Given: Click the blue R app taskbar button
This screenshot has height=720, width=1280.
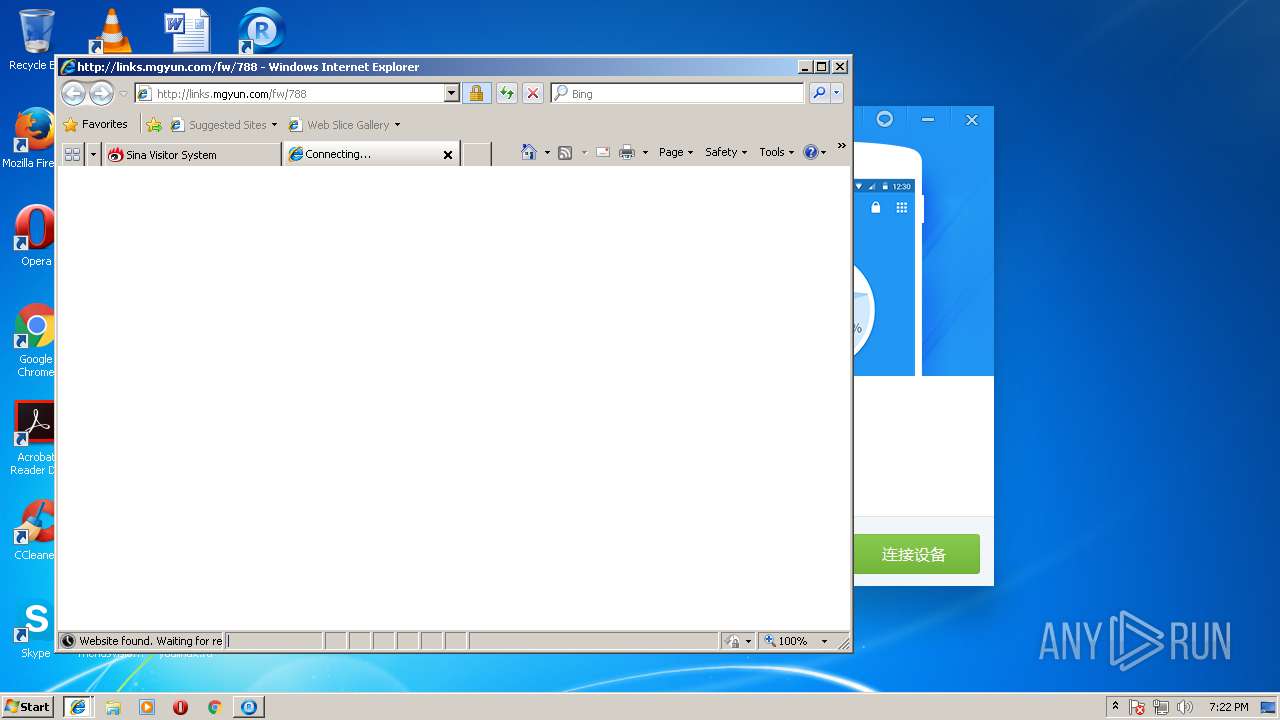Looking at the screenshot, I should point(249,707).
